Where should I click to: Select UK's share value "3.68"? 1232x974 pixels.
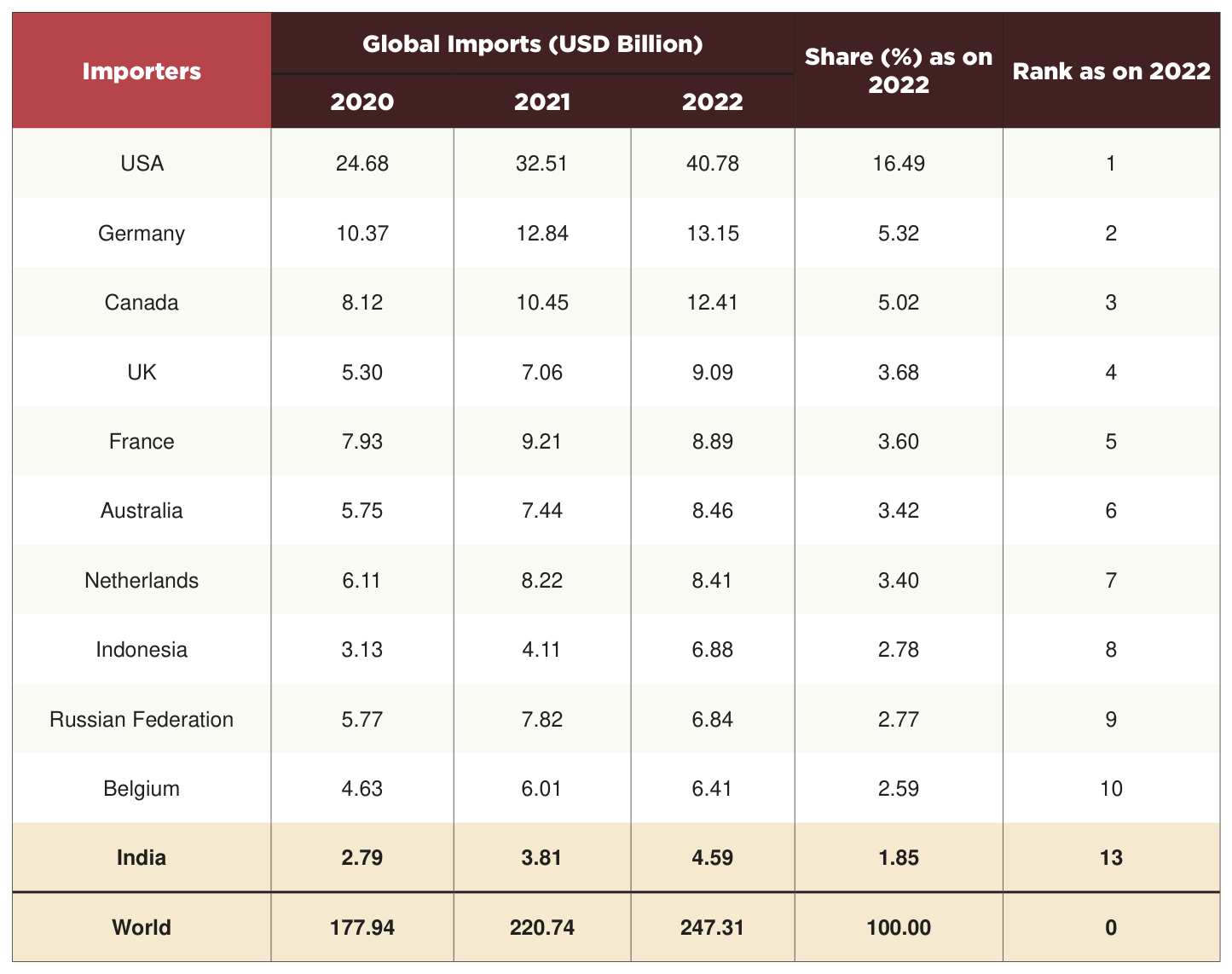[899, 372]
